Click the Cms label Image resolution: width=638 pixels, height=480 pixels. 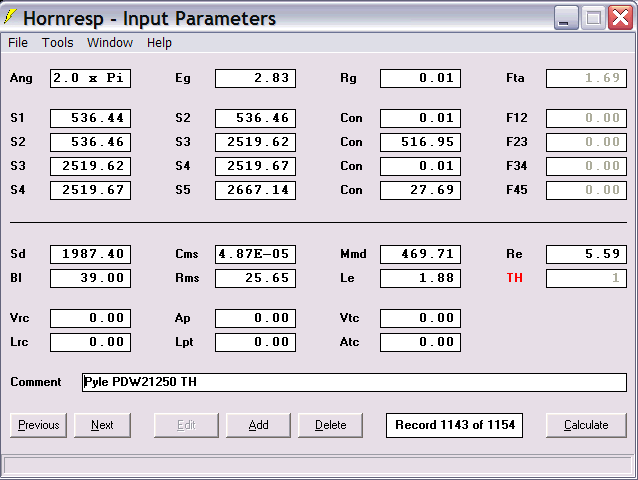[187, 254]
